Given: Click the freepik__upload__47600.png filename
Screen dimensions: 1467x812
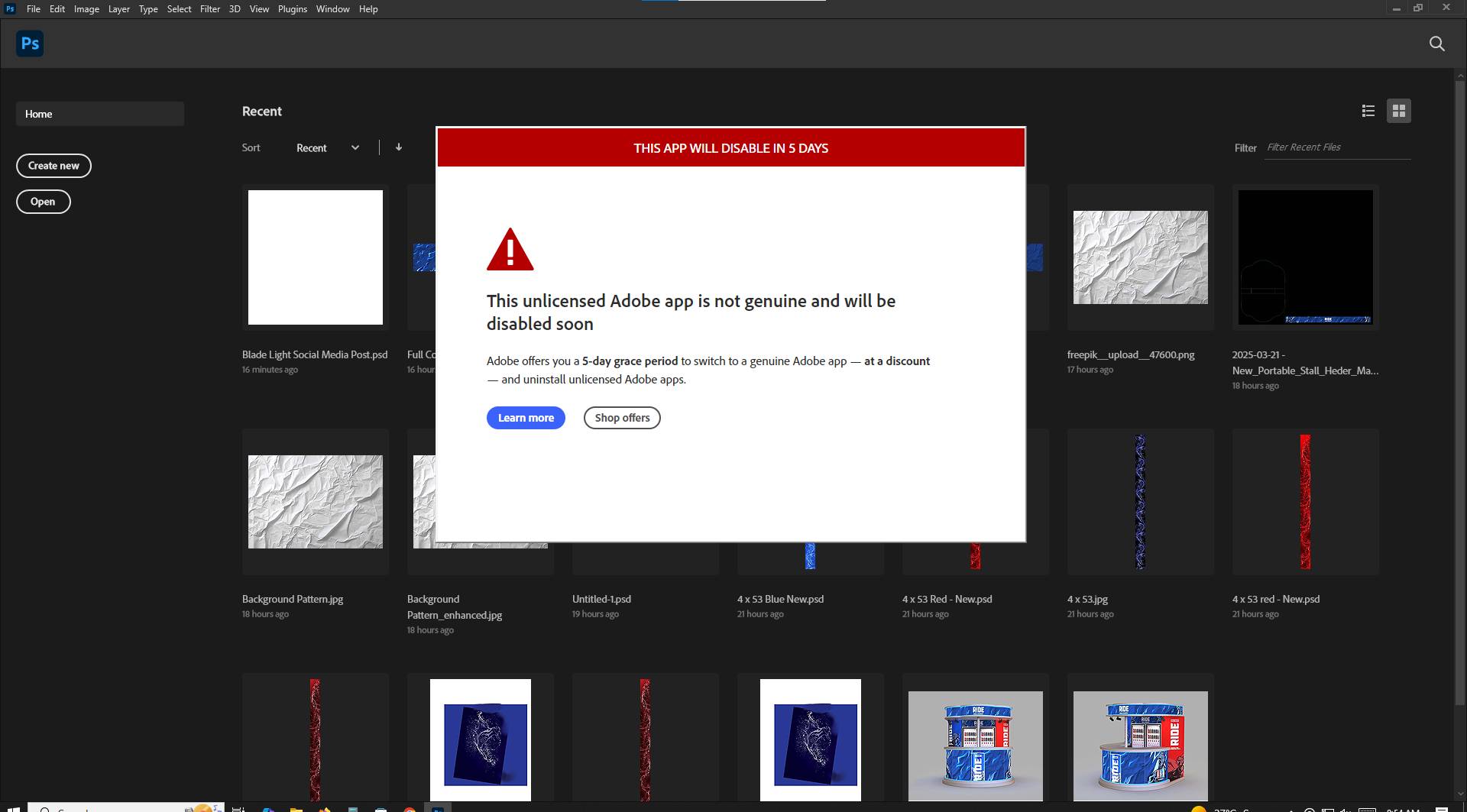Looking at the screenshot, I should [x=1131, y=354].
